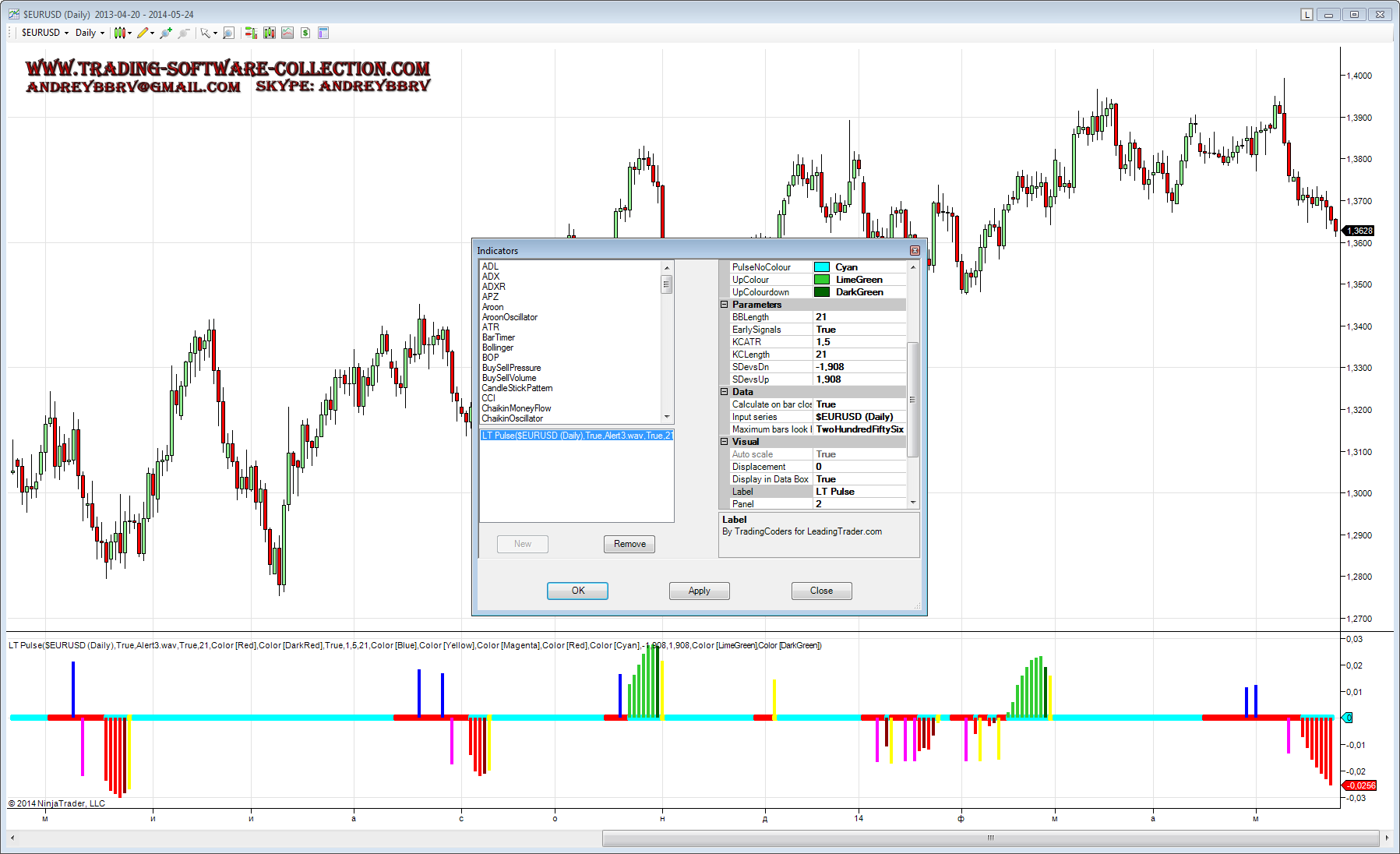Open the Data Series candlestick icon
Screen dimensions: 1400x854
click(269, 33)
